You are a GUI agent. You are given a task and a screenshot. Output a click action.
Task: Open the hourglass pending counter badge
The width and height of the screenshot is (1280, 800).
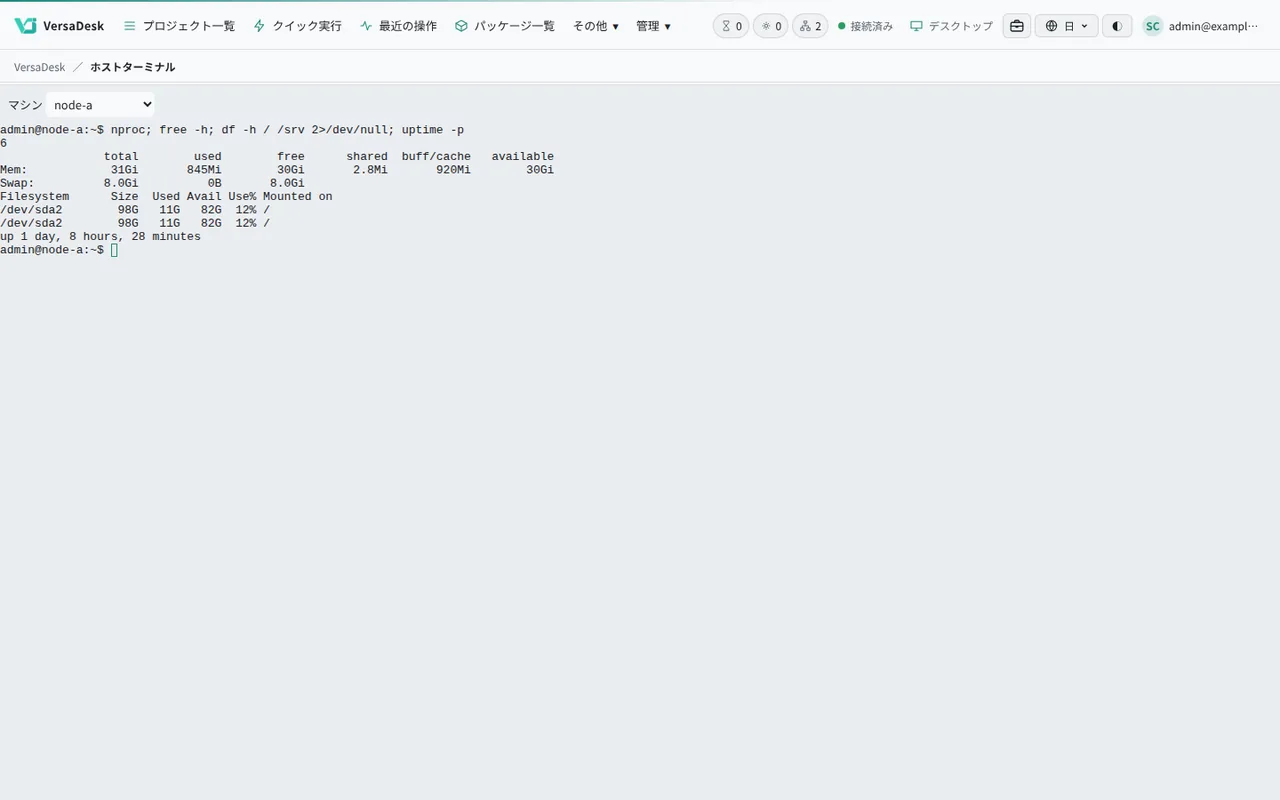coord(731,26)
